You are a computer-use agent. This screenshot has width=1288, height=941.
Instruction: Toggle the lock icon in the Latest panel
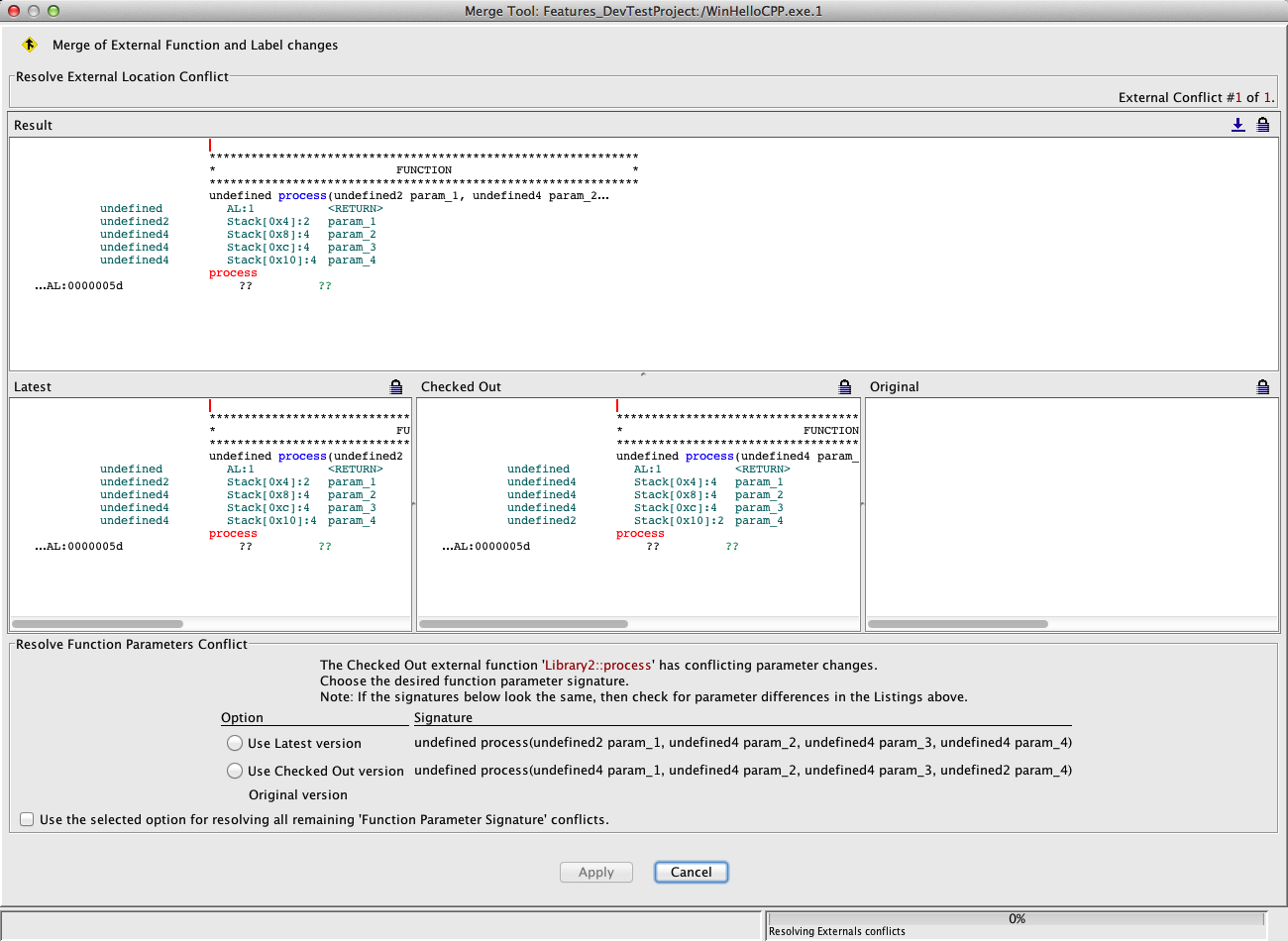[396, 386]
